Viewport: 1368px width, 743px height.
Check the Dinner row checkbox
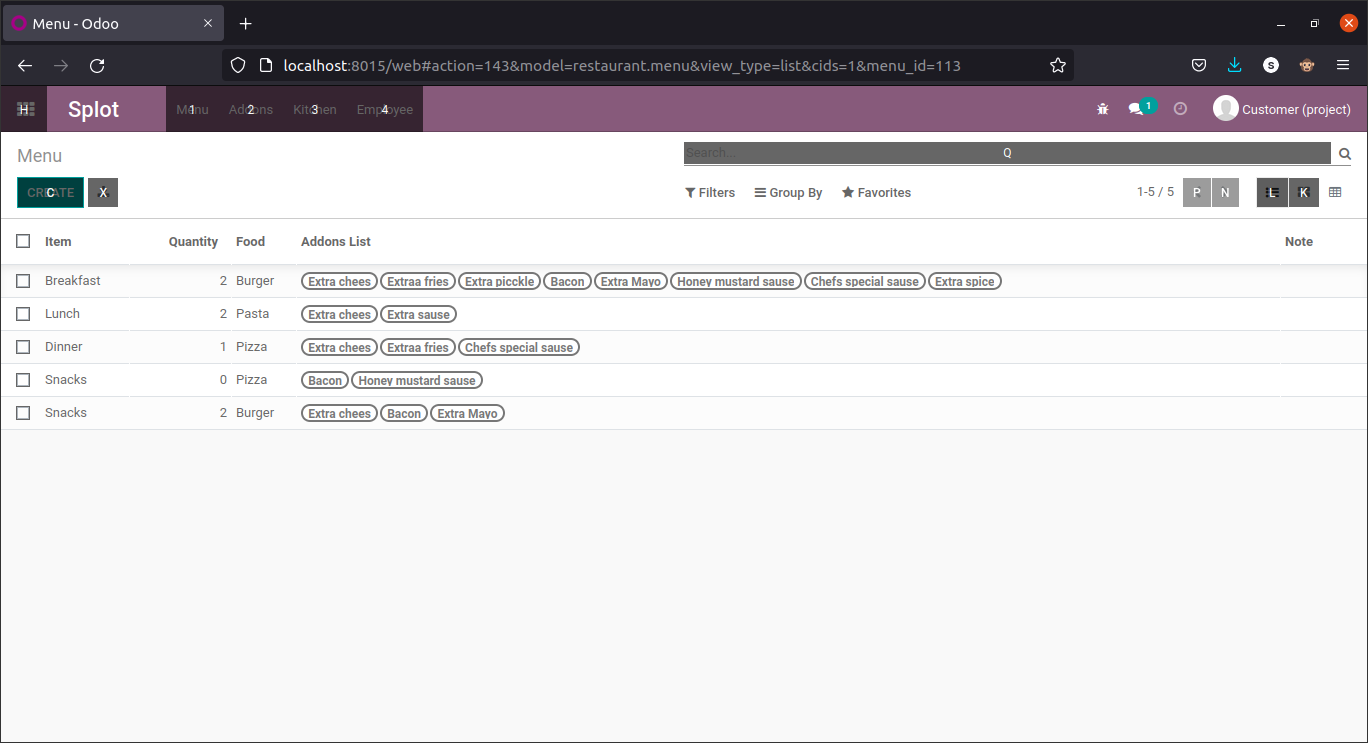pos(23,346)
